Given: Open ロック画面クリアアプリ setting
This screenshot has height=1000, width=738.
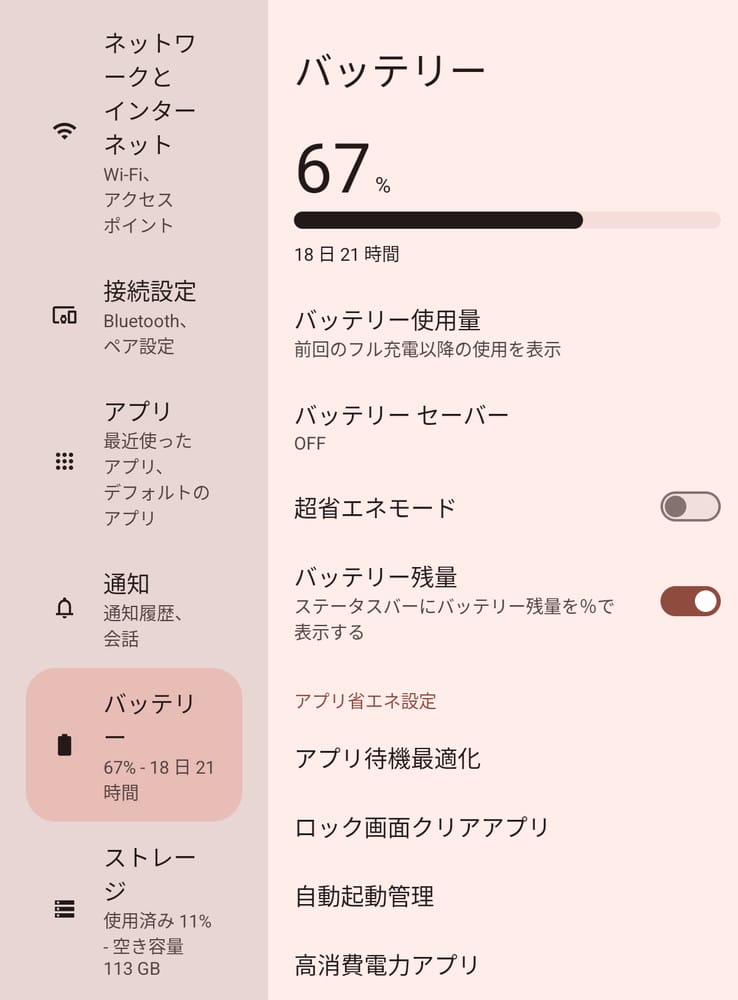Looking at the screenshot, I should coord(422,827).
